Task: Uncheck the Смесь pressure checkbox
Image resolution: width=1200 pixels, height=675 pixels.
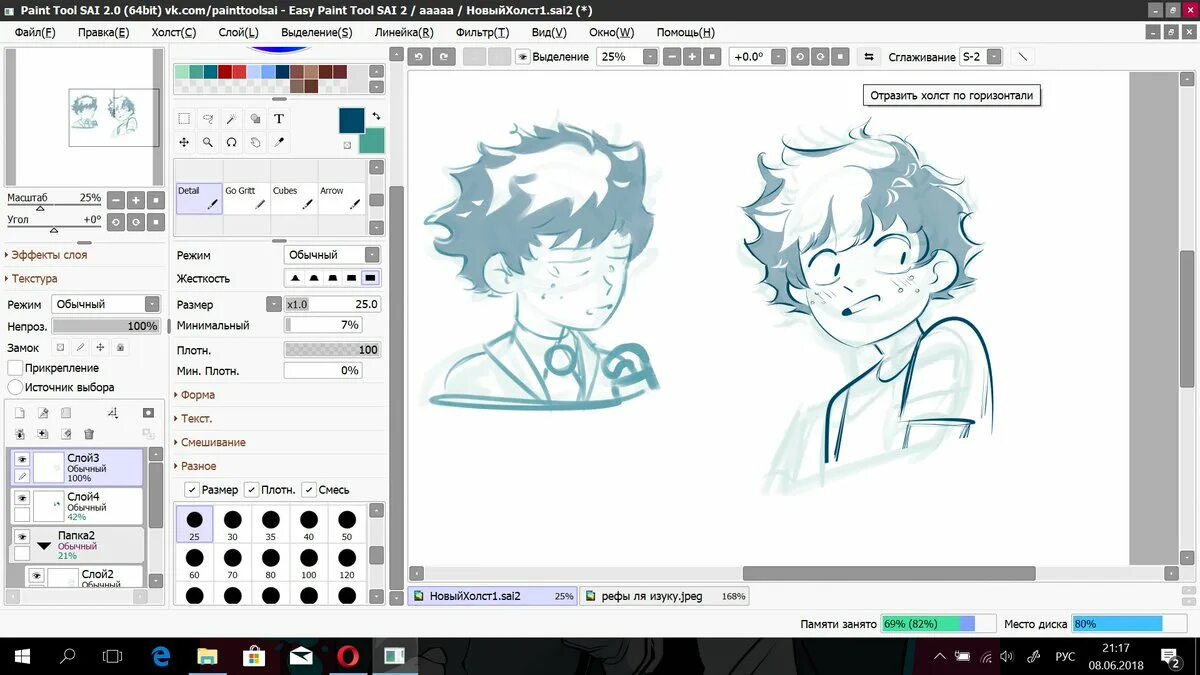Action: pos(308,490)
